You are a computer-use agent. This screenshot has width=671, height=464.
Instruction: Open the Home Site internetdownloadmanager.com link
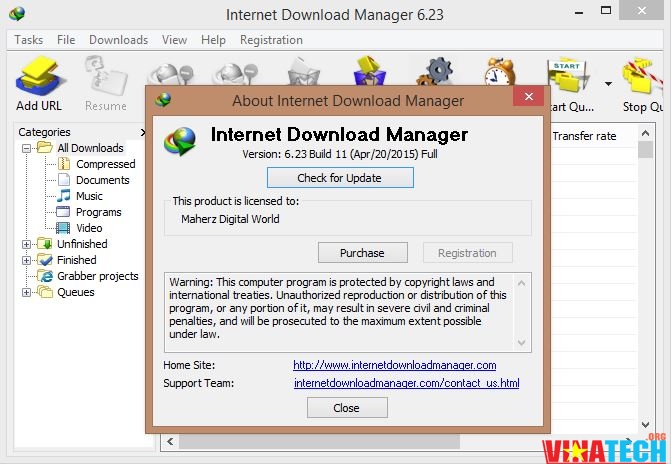(395, 365)
